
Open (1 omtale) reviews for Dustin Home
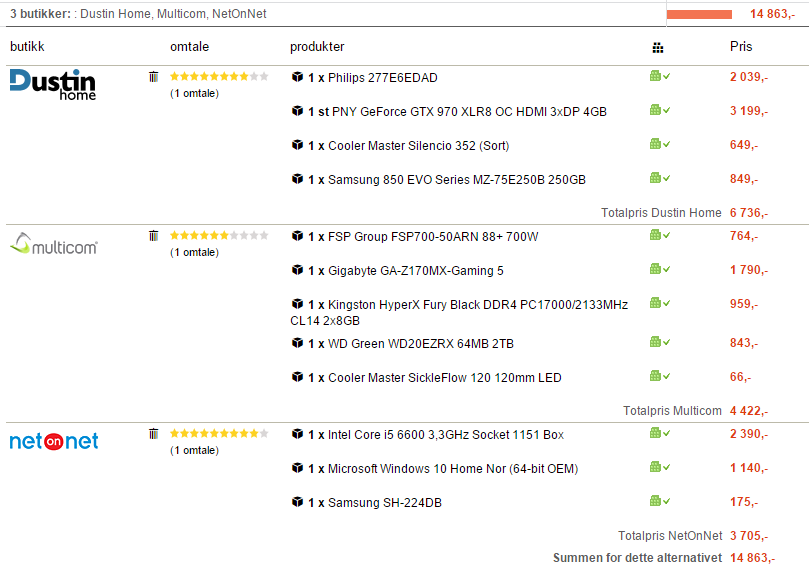click(195, 94)
